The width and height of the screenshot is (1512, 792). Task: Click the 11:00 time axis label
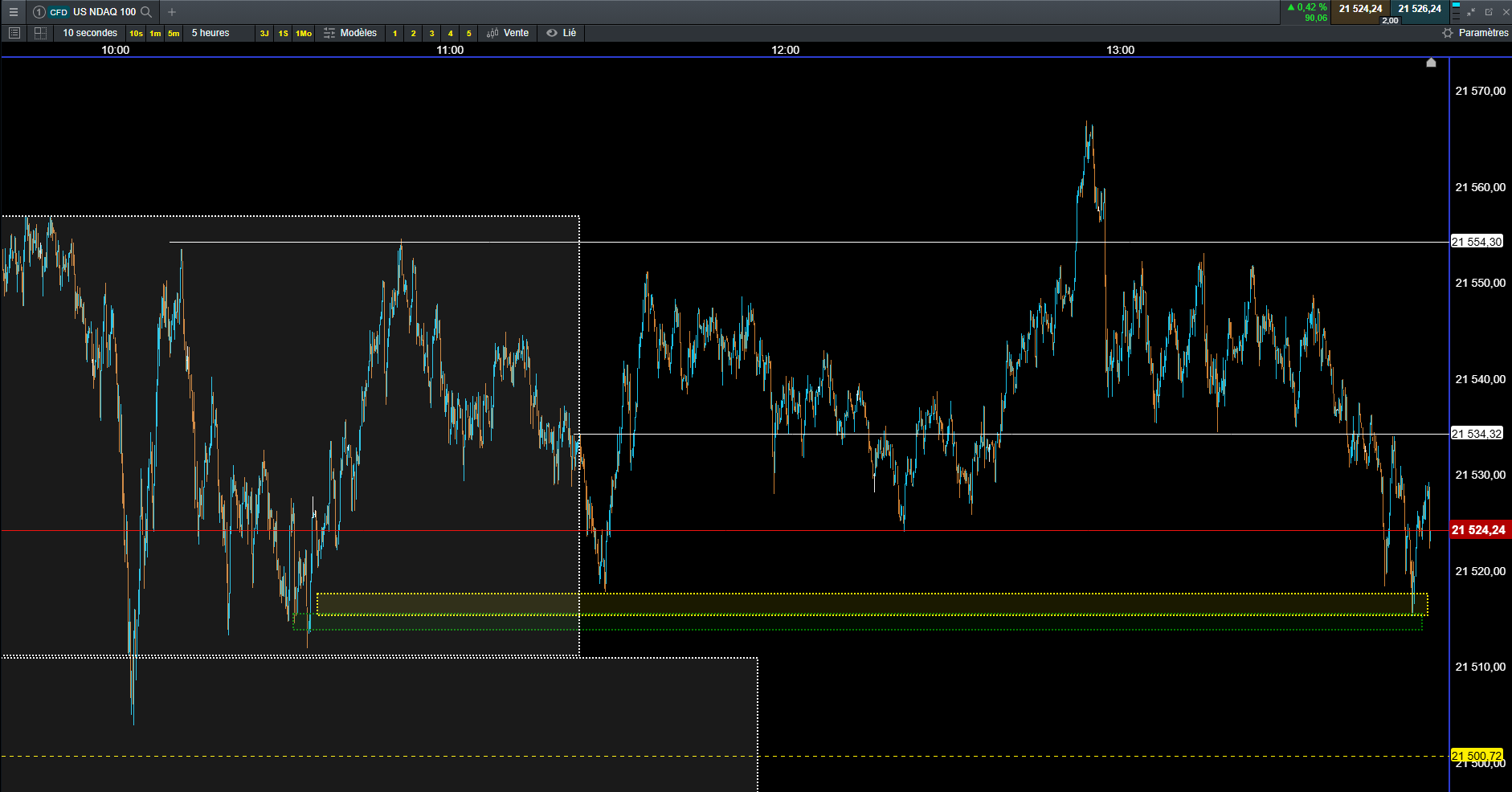click(x=450, y=50)
